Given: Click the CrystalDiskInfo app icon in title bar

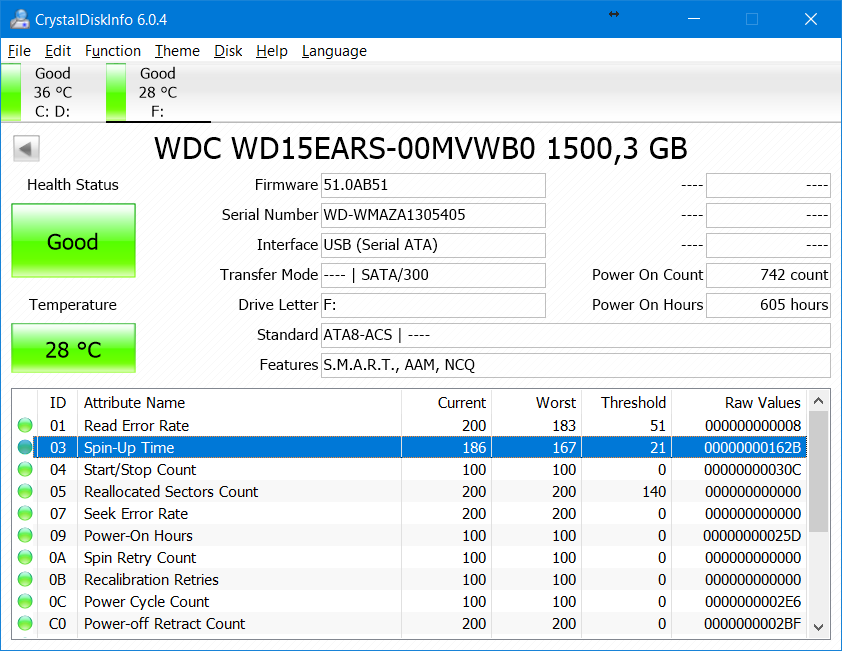Looking at the screenshot, I should [x=20, y=19].
